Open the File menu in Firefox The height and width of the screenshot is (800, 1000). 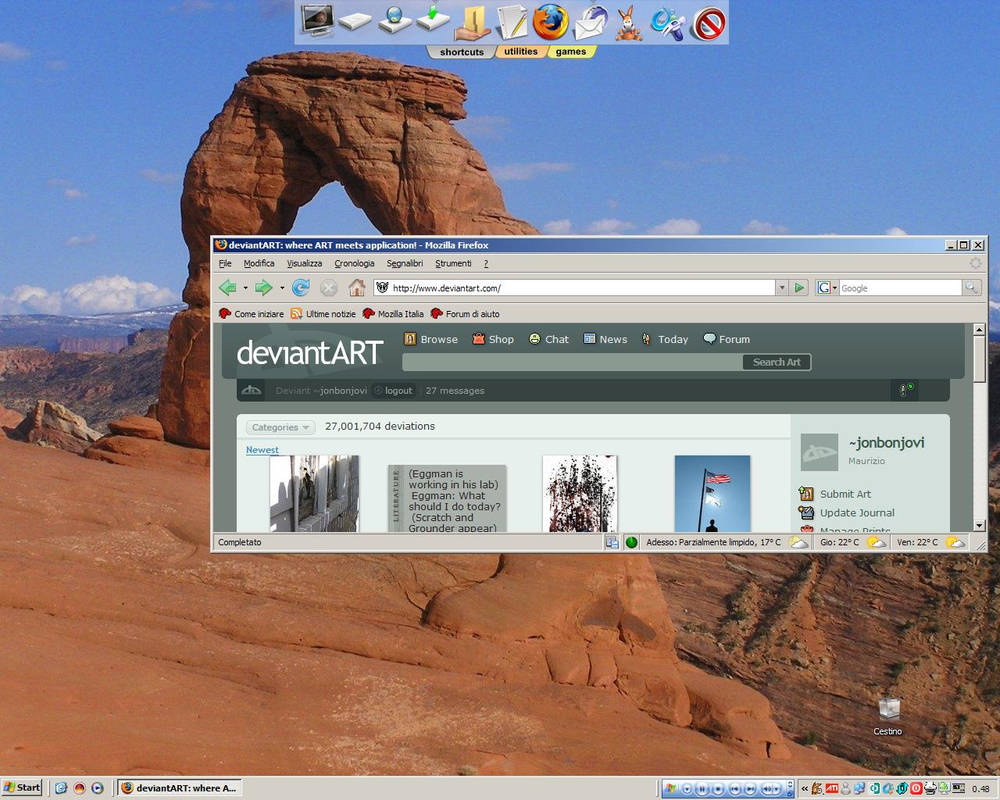[x=225, y=263]
